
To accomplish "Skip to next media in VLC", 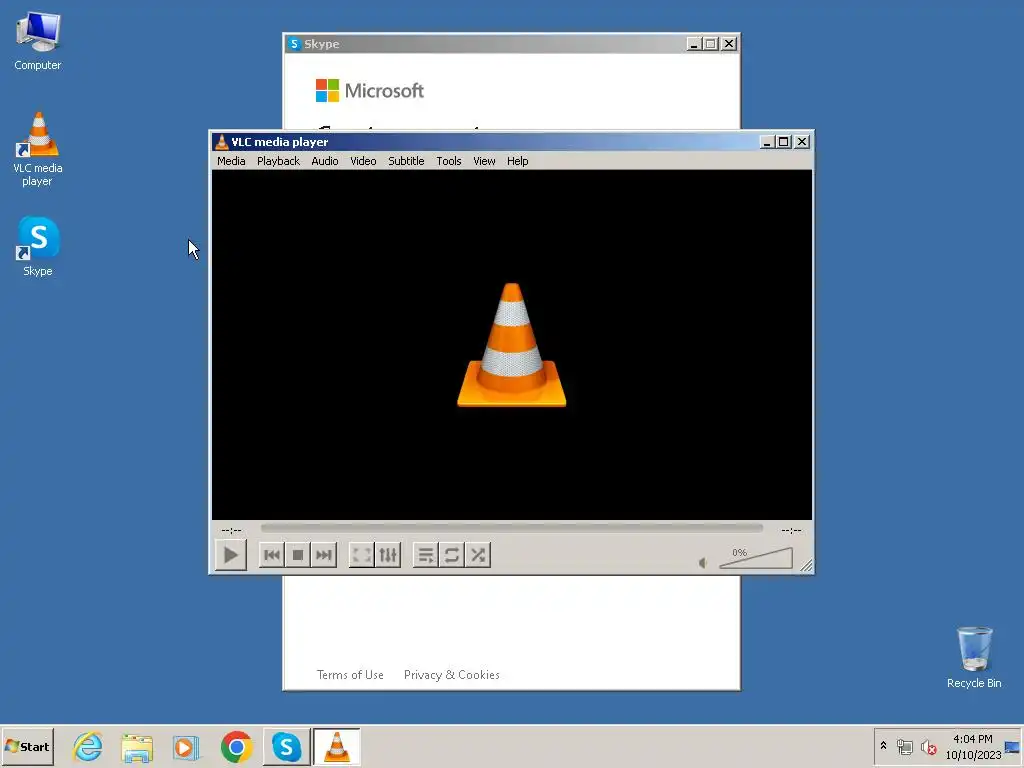I will [324, 555].
